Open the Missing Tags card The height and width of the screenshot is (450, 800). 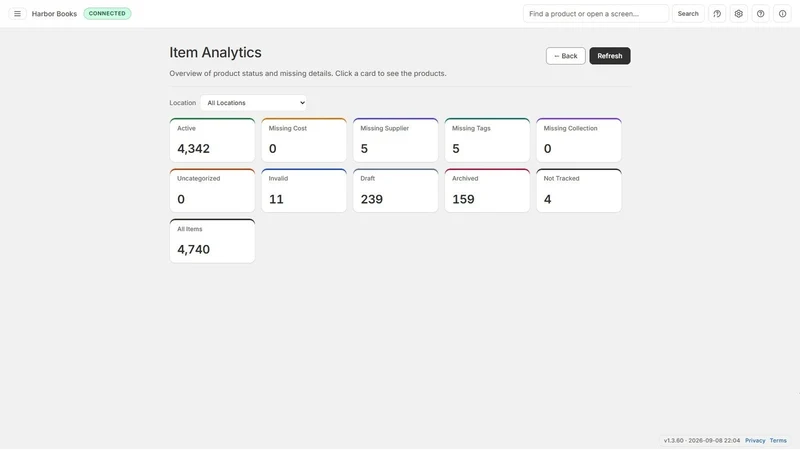pos(487,140)
